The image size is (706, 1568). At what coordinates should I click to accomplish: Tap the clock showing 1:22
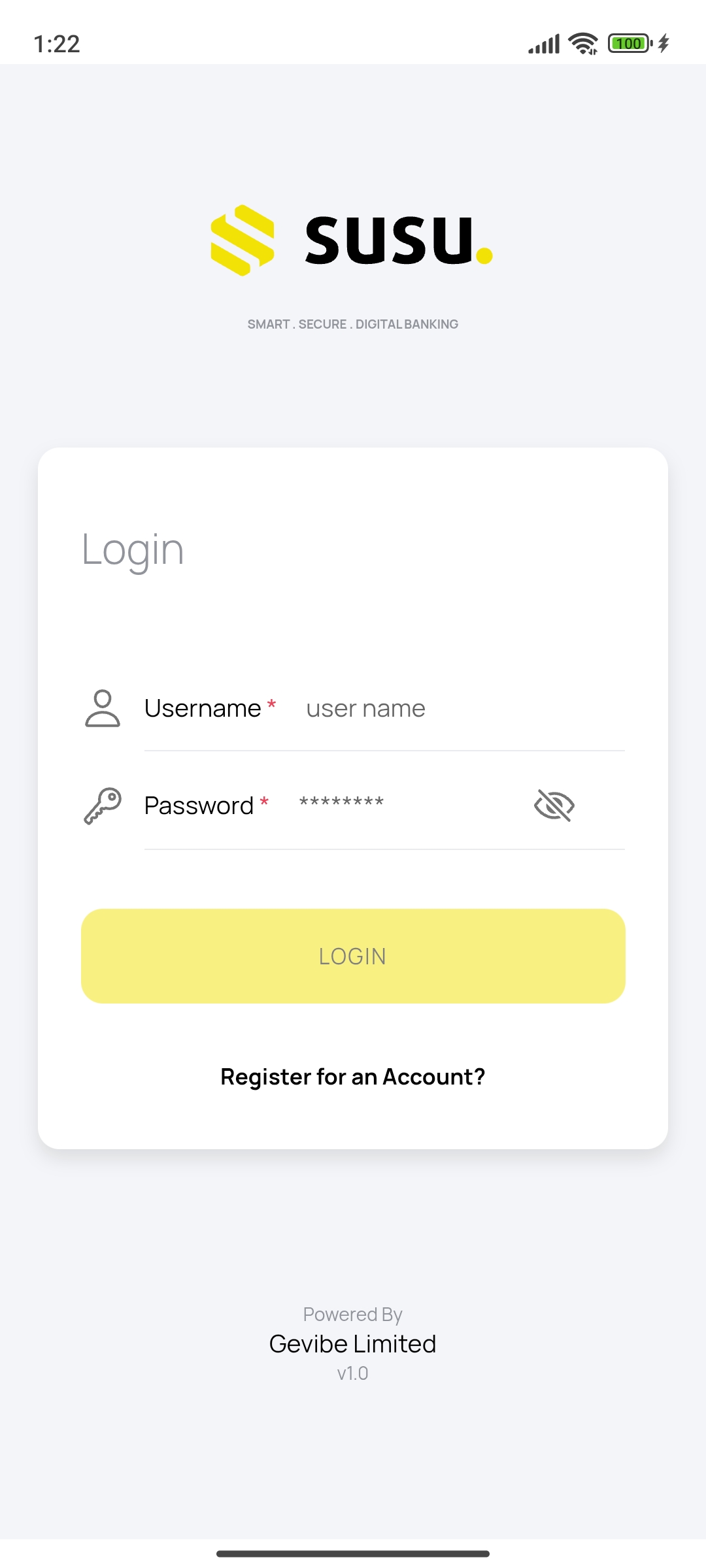coord(57,44)
